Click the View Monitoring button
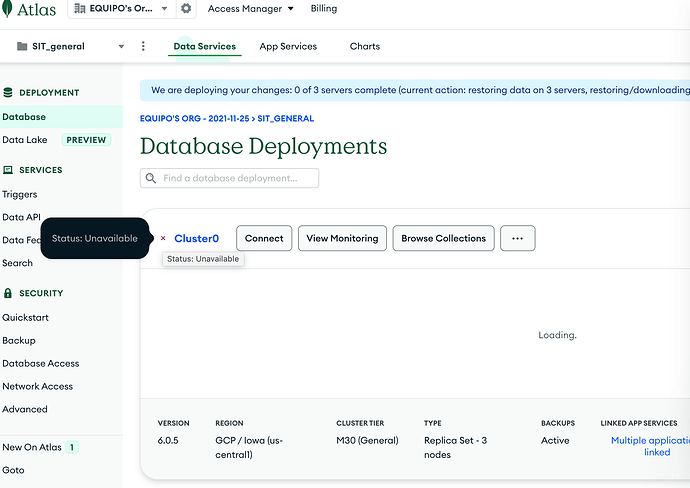 pos(342,238)
